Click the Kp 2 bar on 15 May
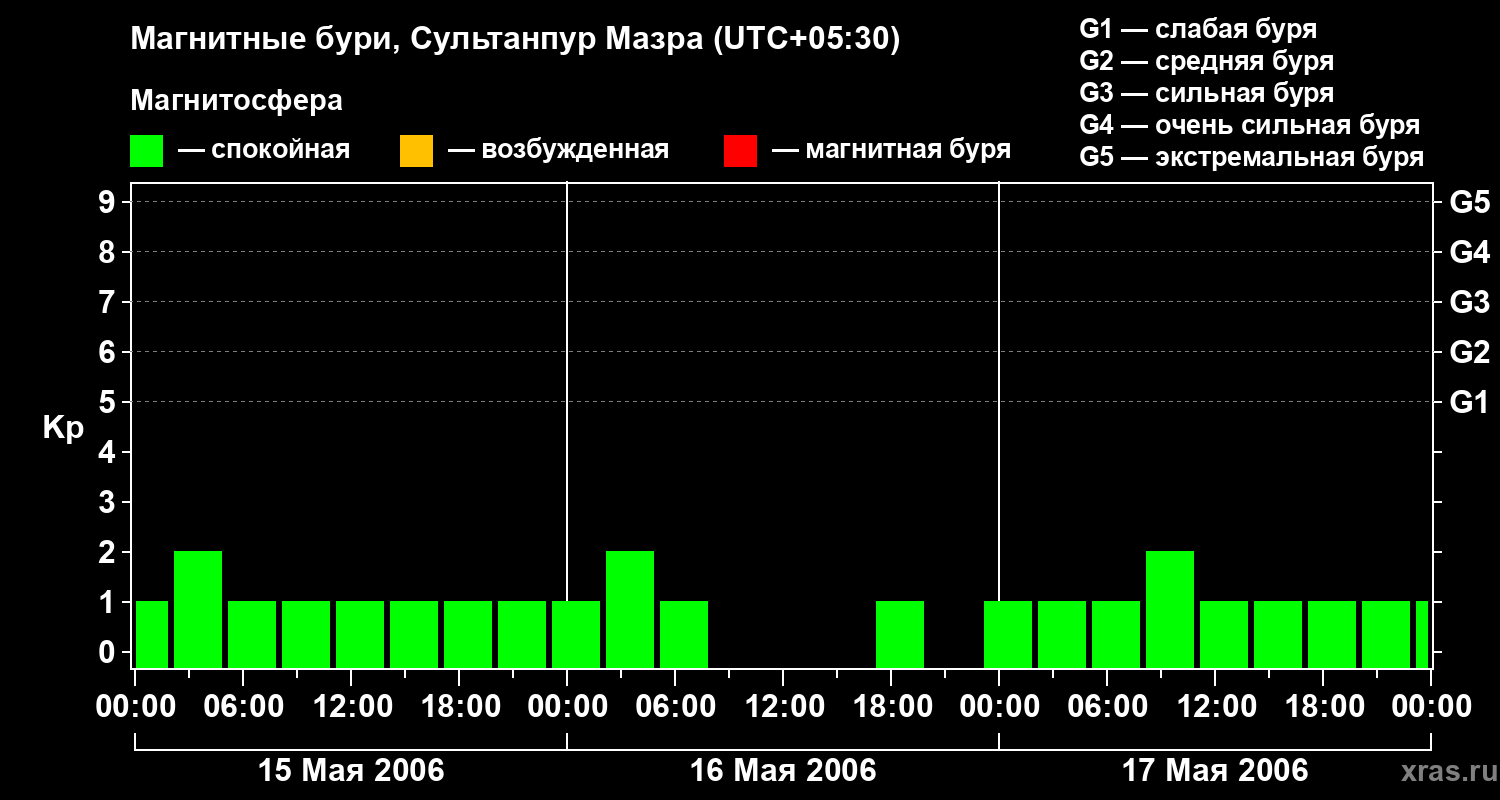This screenshot has height=800, width=1500. [x=198, y=608]
